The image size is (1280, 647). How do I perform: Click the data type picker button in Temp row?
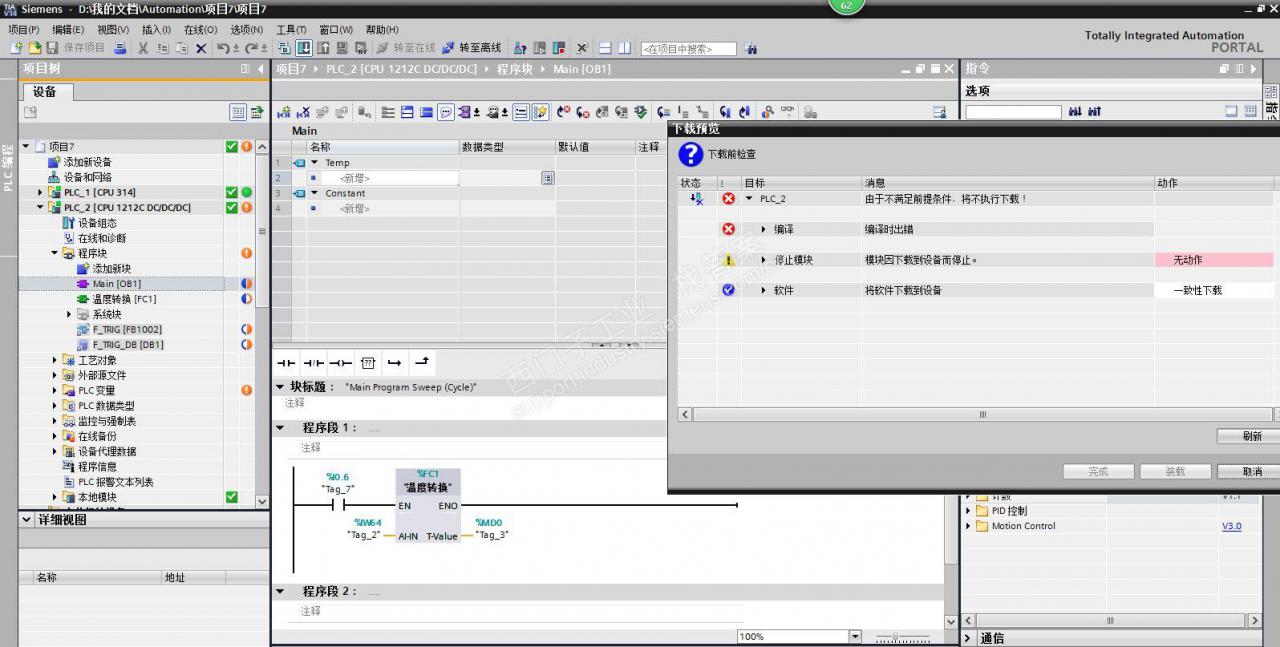[x=547, y=178]
